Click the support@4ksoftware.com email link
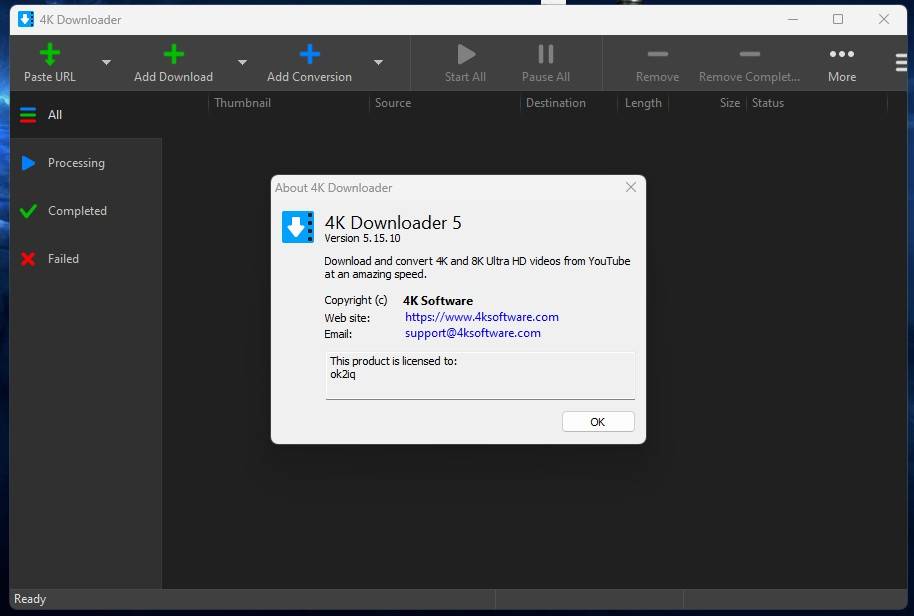914x616 pixels. click(x=473, y=333)
